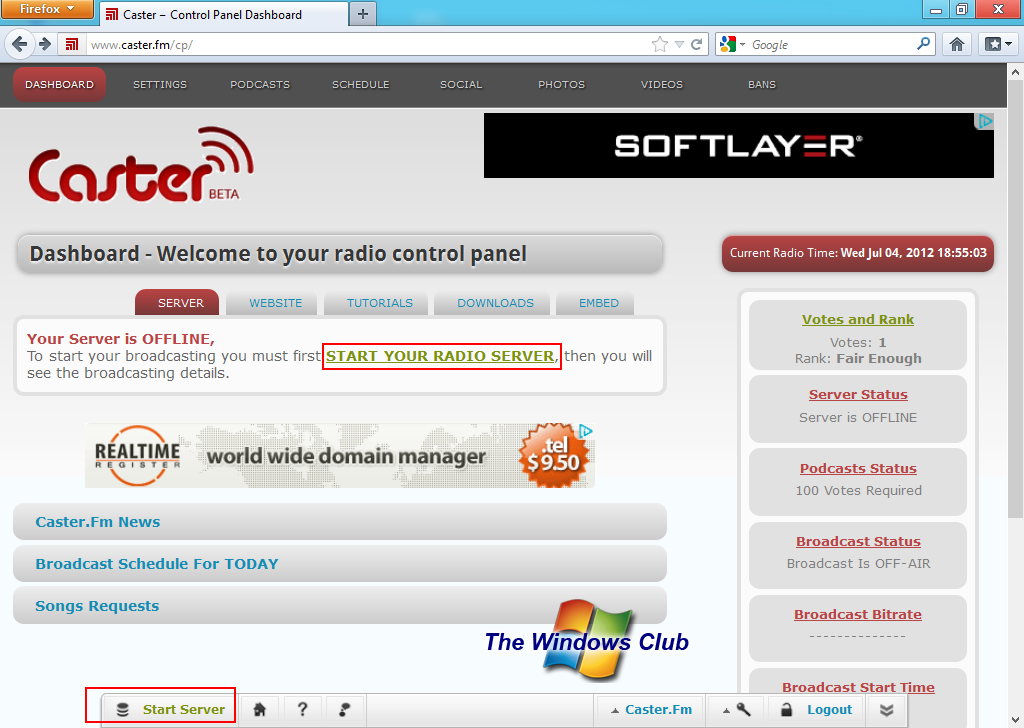Click the Realtime Register domain ad
Image resolution: width=1024 pixels, height=728 pixels.
pos(340,456)
